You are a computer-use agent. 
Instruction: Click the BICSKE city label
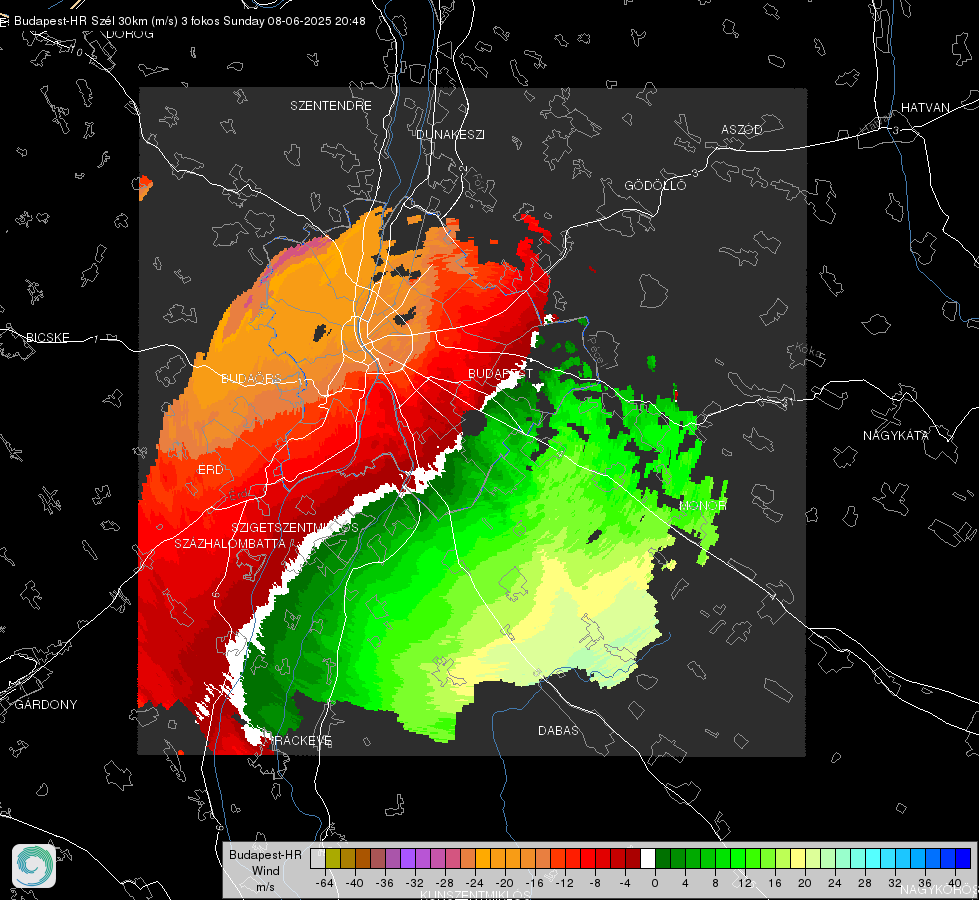(47, 338)
